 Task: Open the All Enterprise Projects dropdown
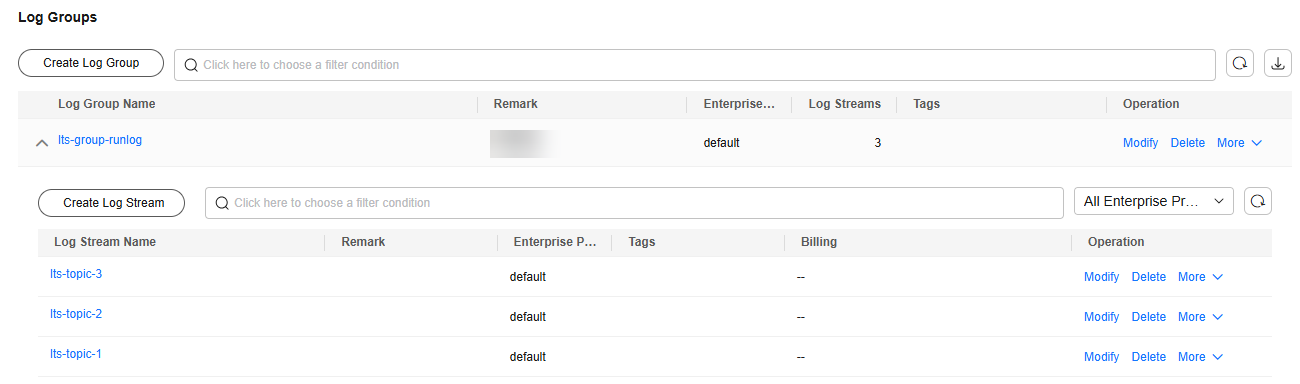1153,202
